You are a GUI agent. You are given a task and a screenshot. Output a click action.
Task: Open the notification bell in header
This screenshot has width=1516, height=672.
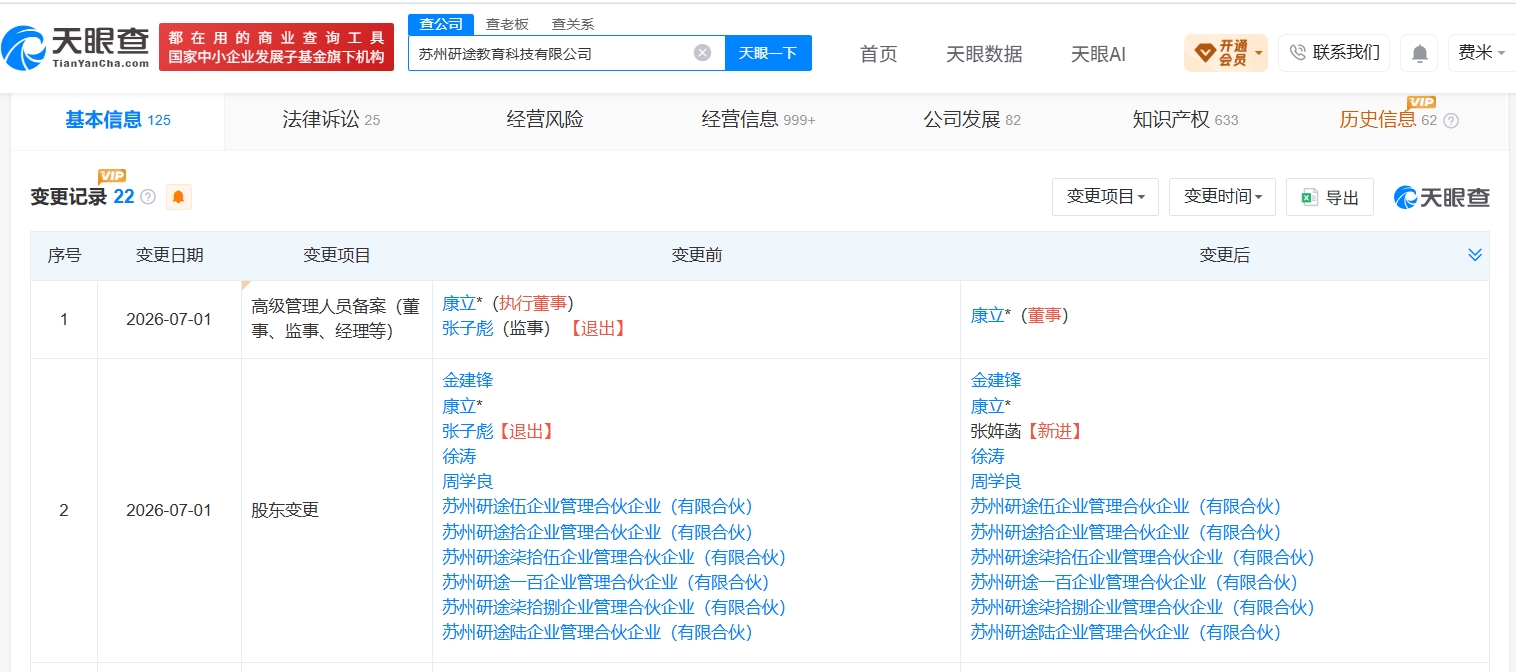coord(1419,53)
